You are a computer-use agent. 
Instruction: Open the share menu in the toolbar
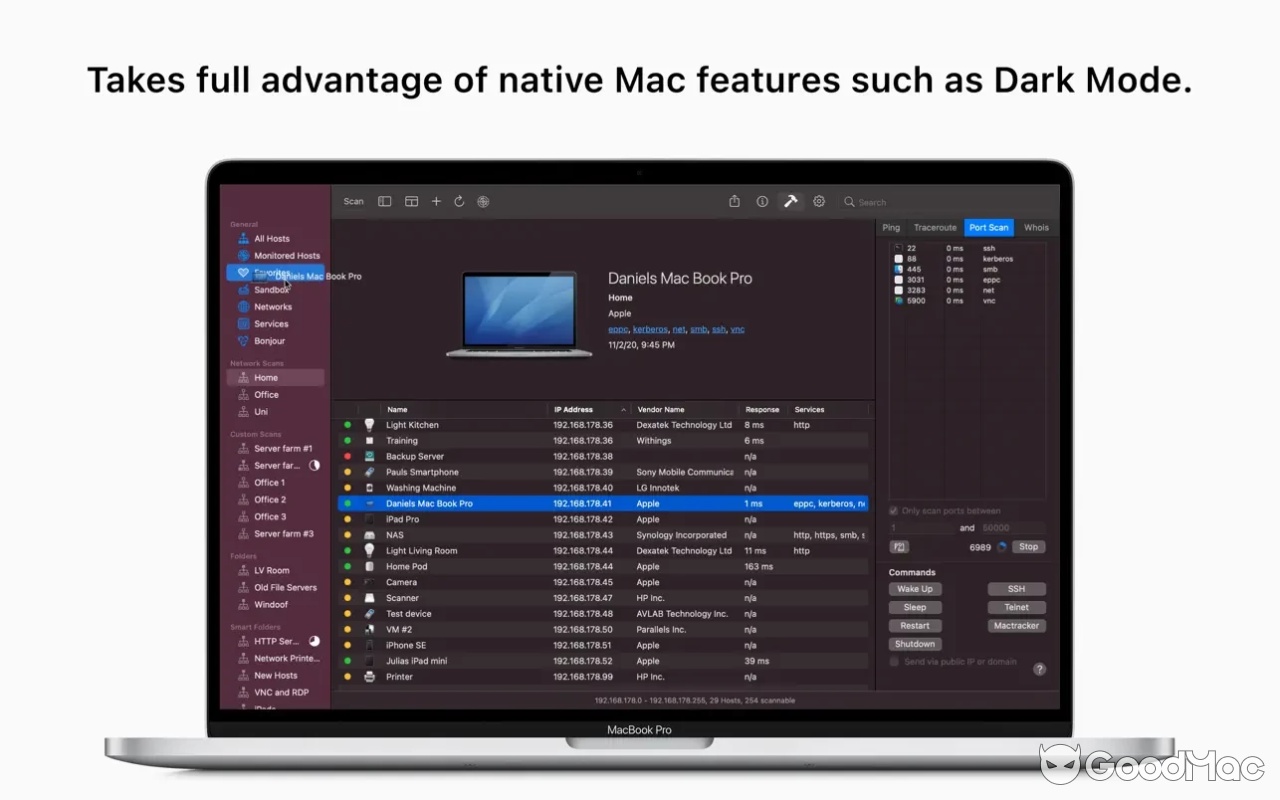(x=734, y=201)
